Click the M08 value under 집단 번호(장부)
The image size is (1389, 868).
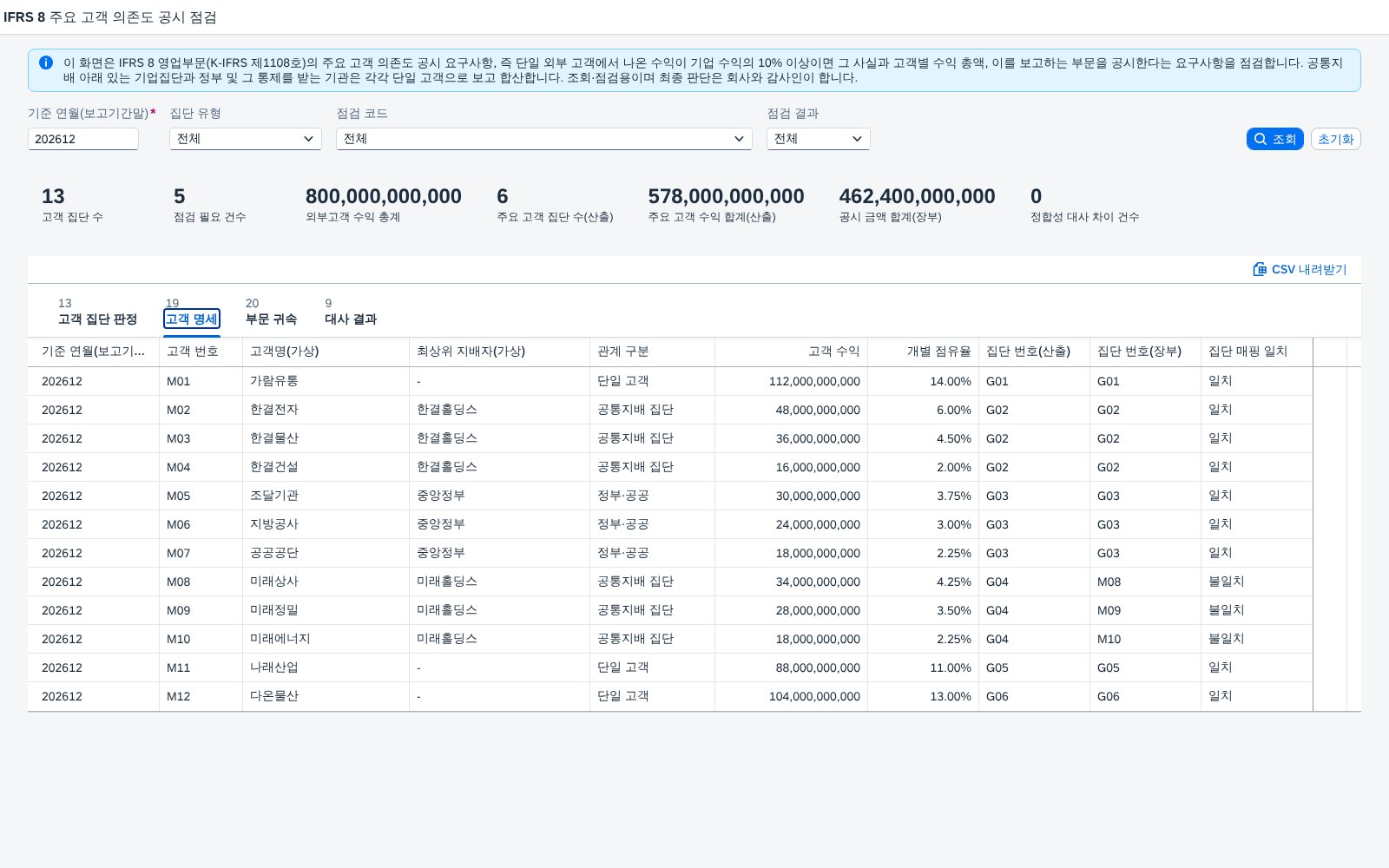point(1109,582)
